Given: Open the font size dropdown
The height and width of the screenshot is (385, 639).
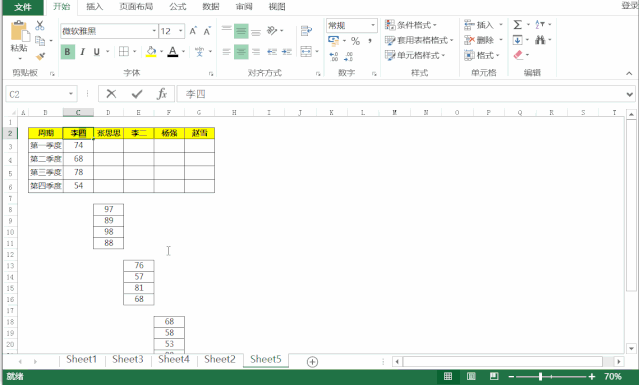Looking at the screenshot, I should (x=181, y=31).
